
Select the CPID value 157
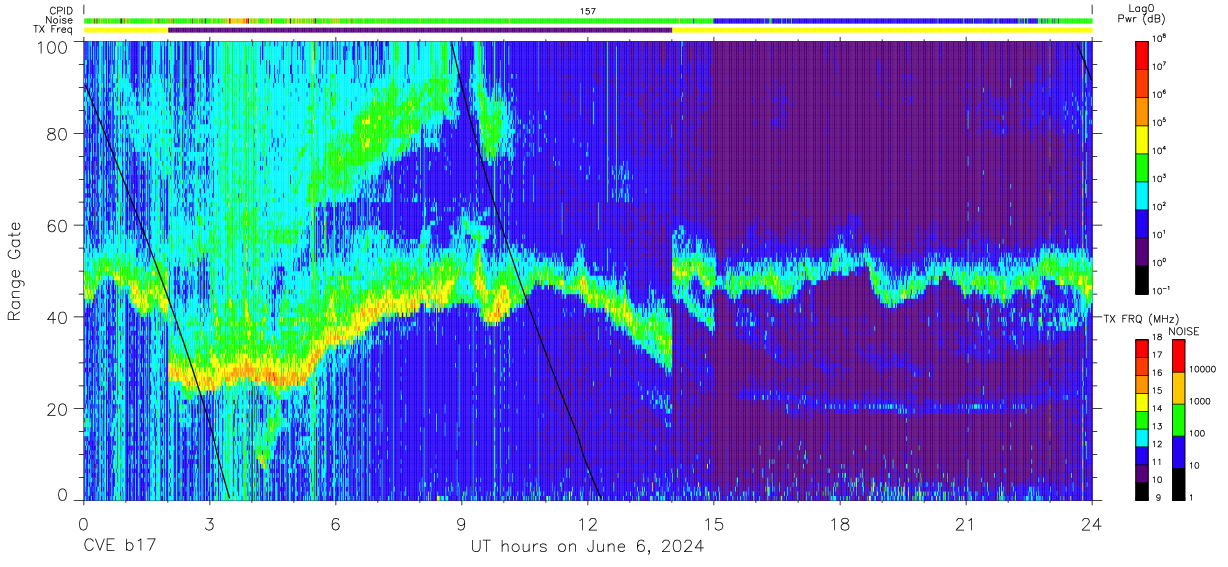click(x=588, y=10)
